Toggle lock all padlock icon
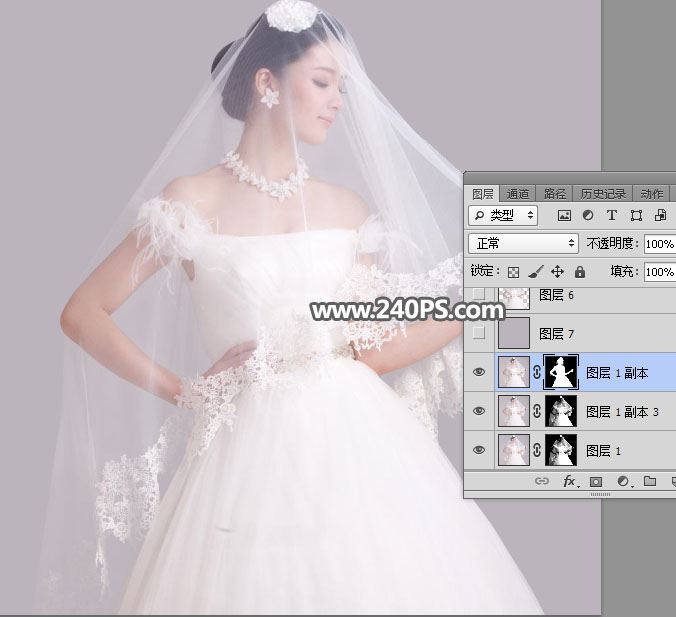Image resolution: width=676 pixels, height=617 pixels. point(580,272)
